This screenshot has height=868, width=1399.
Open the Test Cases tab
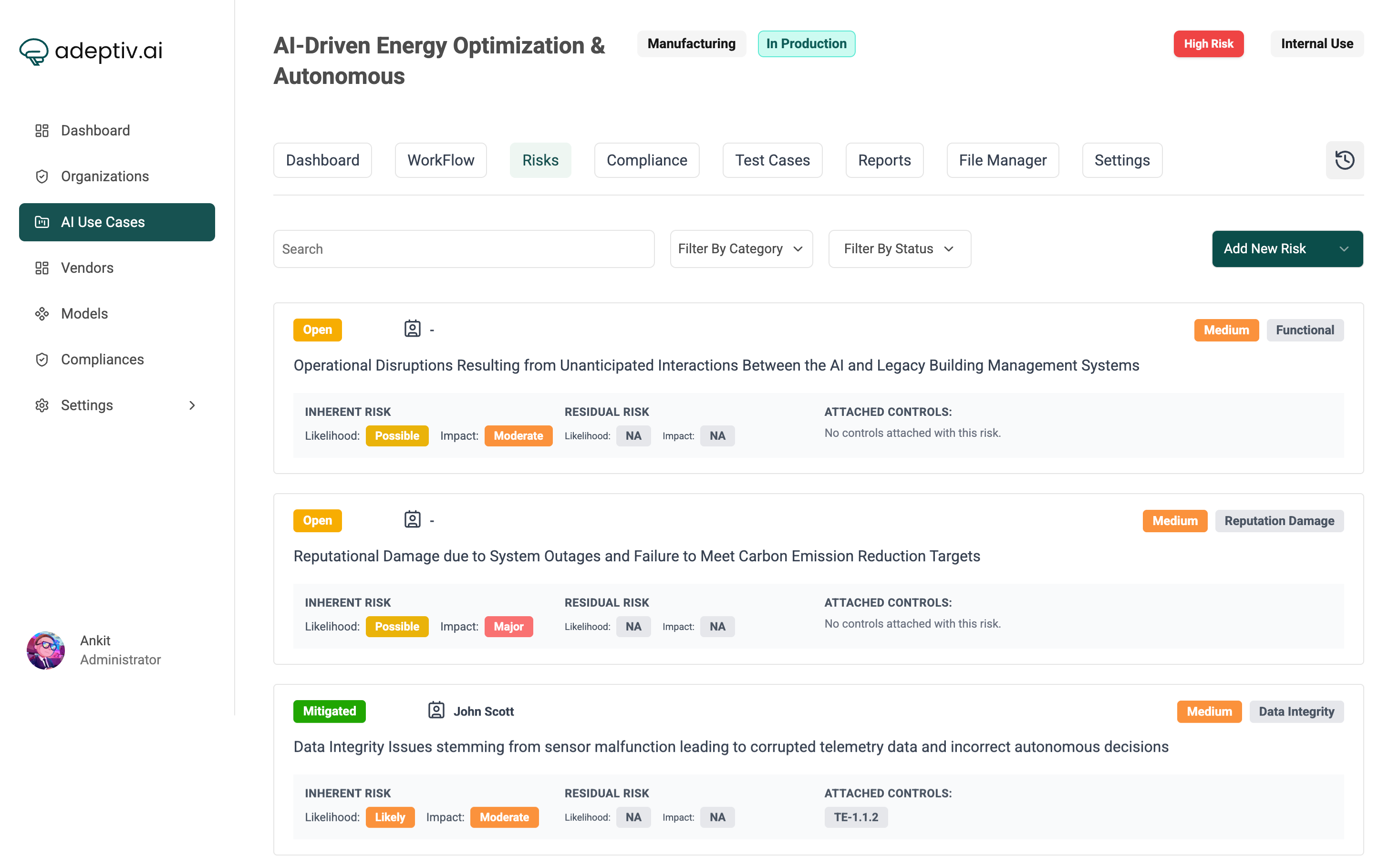[x=772, y=160]
